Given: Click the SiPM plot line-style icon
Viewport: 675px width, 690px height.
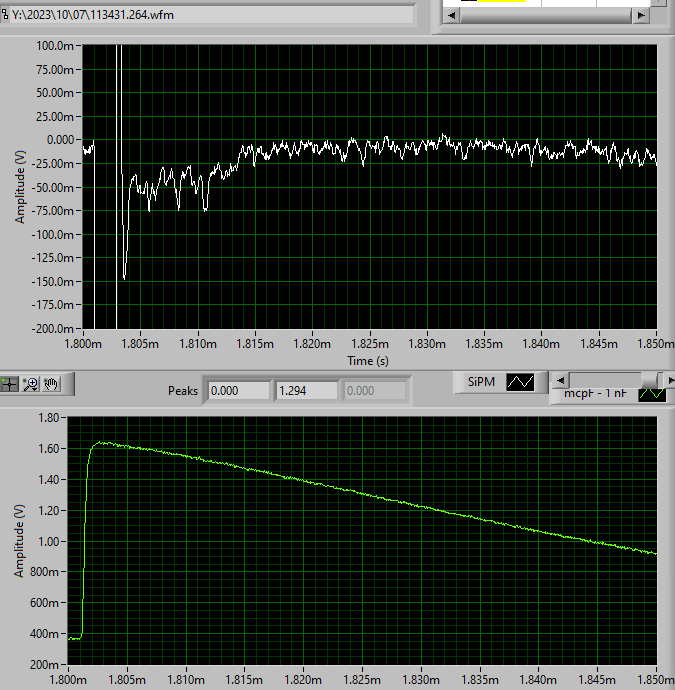Looking at the screenshot, I should point(520,382).
